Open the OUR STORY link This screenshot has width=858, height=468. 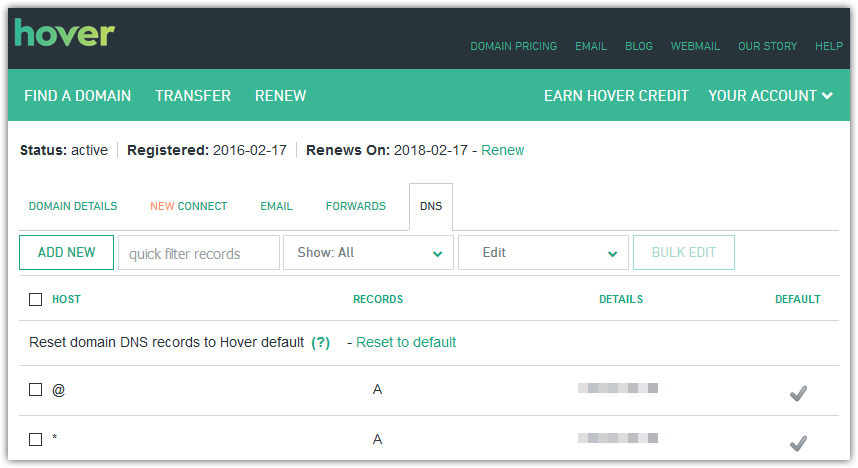click(x=767, y=47)
